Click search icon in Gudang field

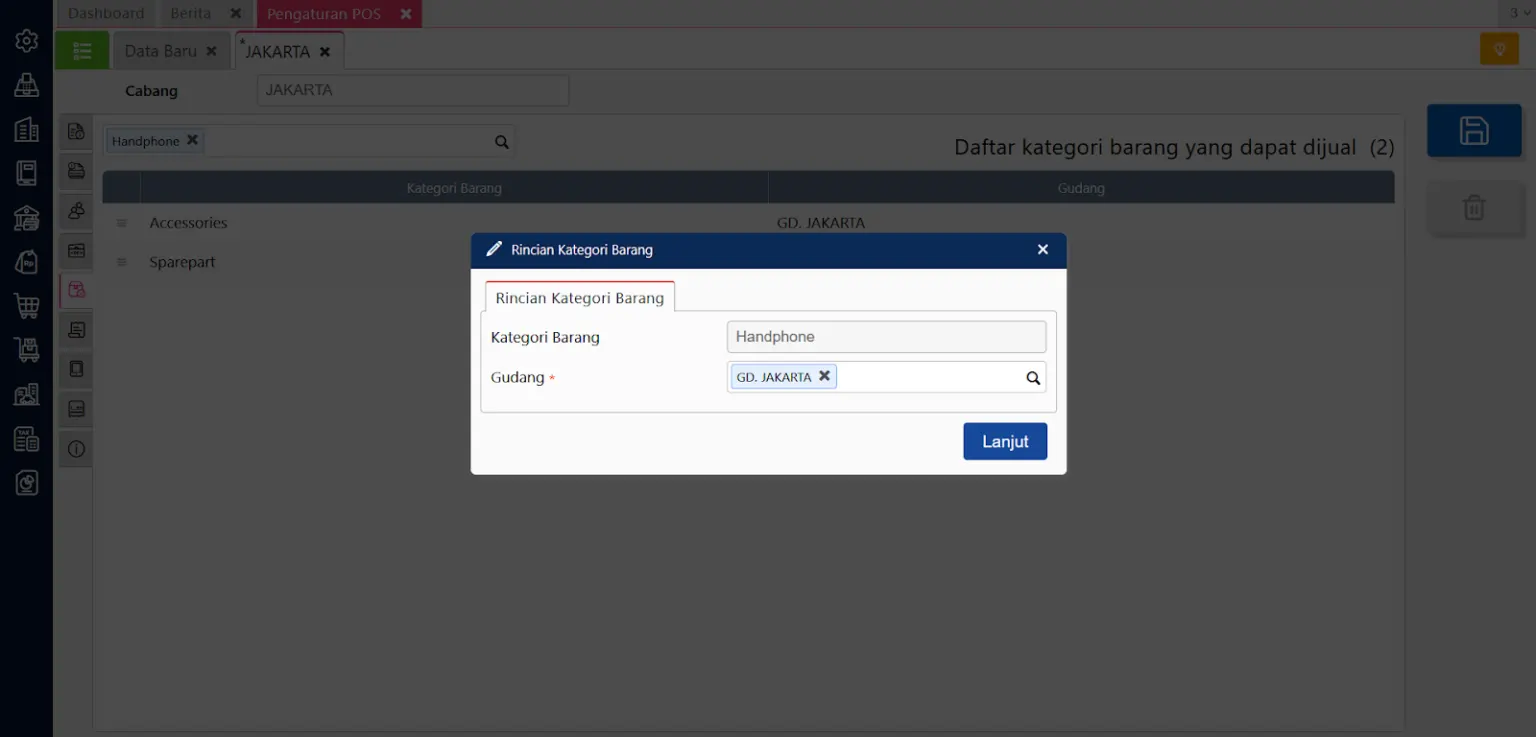[1033, 378]
